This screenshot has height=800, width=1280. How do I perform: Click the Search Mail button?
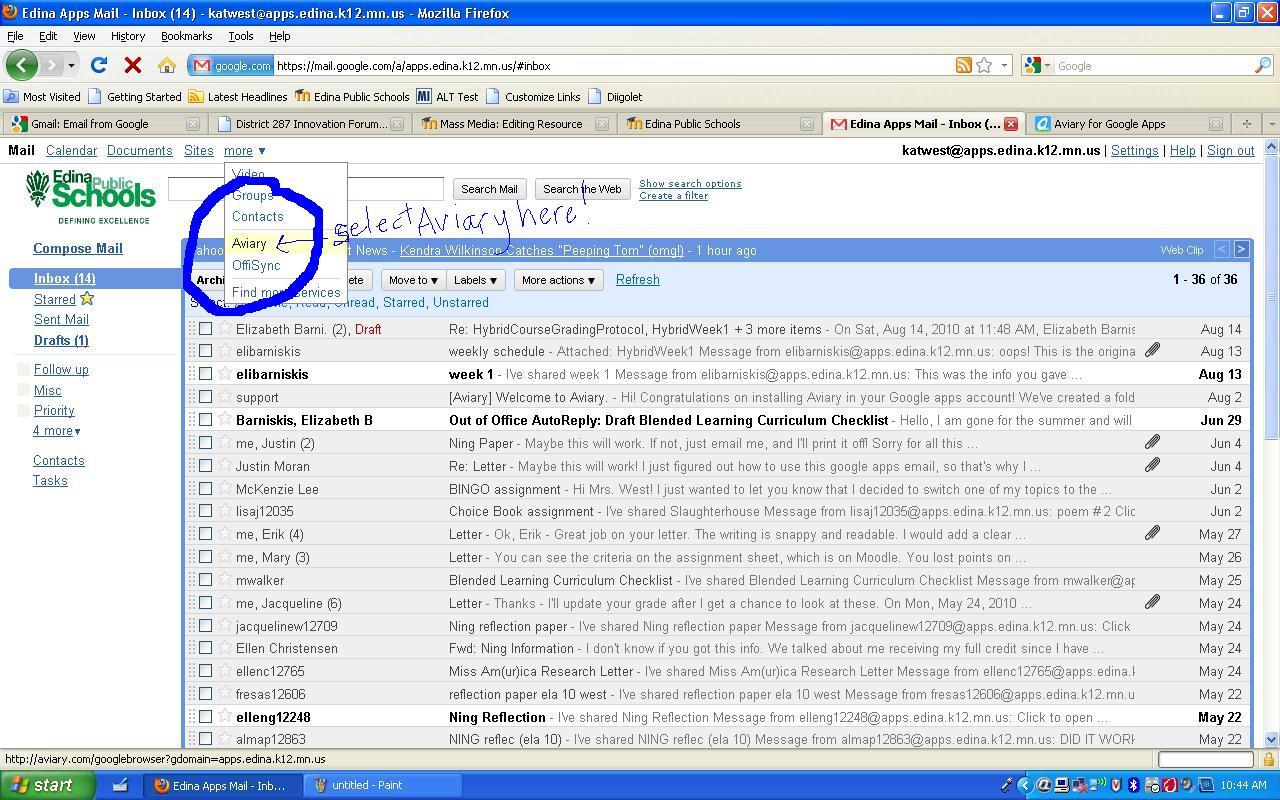[x=489, y=189]
